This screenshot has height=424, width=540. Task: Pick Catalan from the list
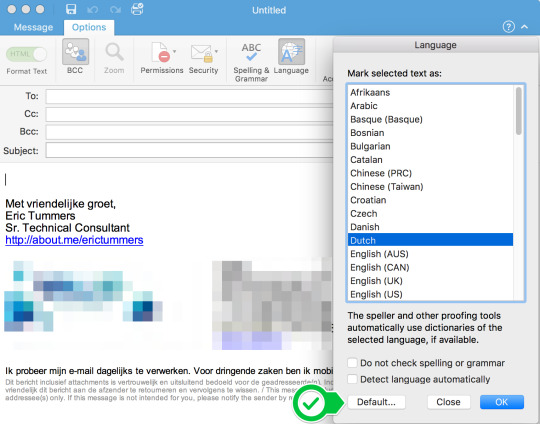click(x=430, y=159)
